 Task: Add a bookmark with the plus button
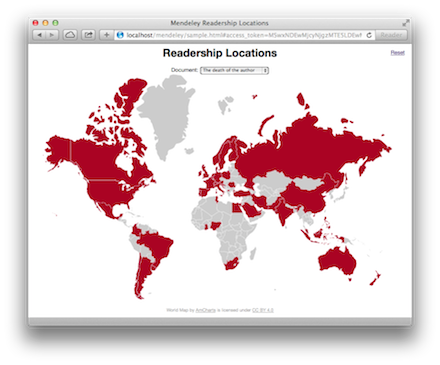pyautogui.click(x=106, y=35)
